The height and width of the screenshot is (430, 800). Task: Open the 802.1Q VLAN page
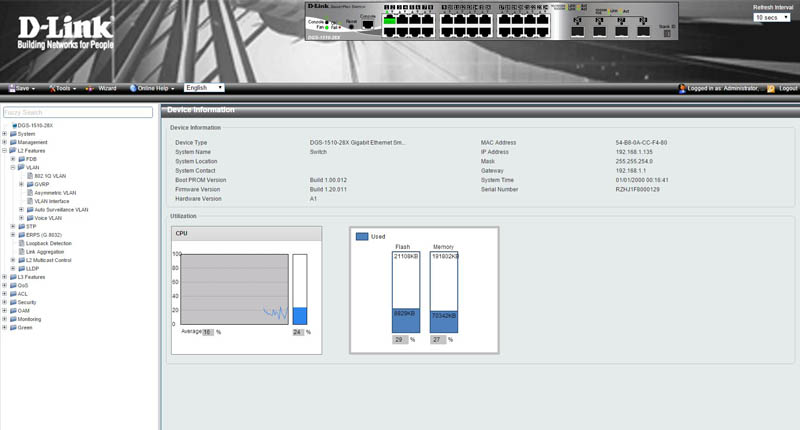click(49, 176)
